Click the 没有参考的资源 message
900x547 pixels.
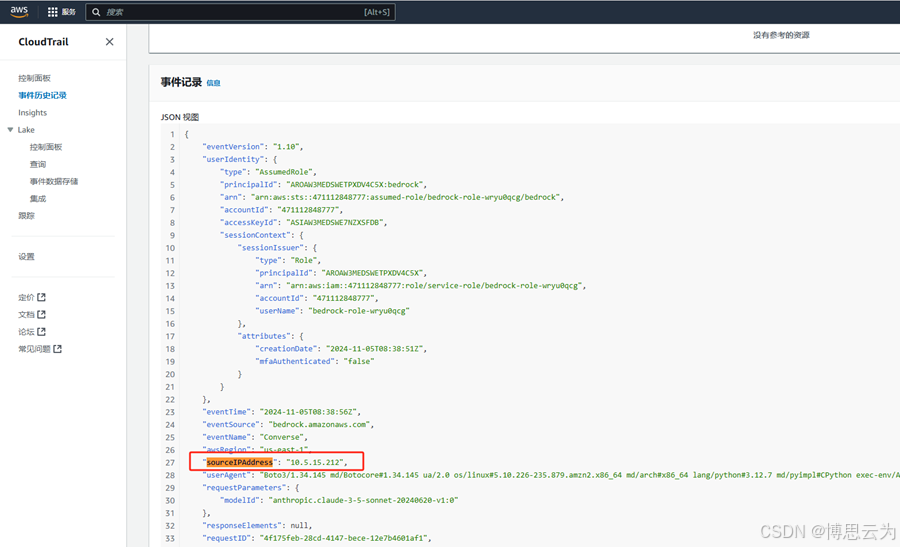pyautogui.click(x=781, y=35)
